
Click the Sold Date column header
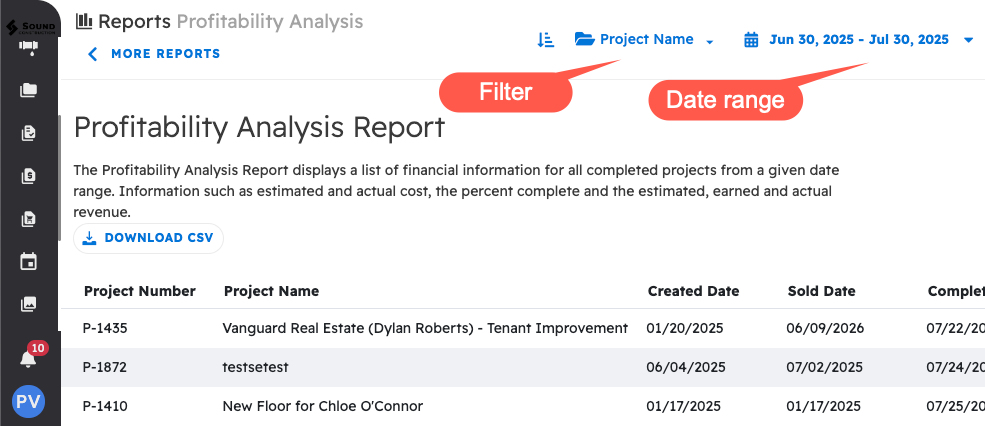[821, 291]
